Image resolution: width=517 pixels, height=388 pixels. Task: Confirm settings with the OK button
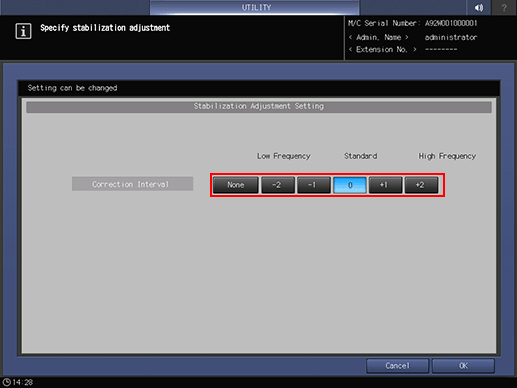click(463, 366)
